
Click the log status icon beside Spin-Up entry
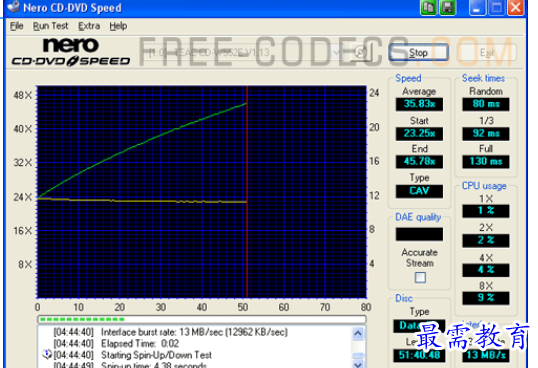tap(46, 354)
